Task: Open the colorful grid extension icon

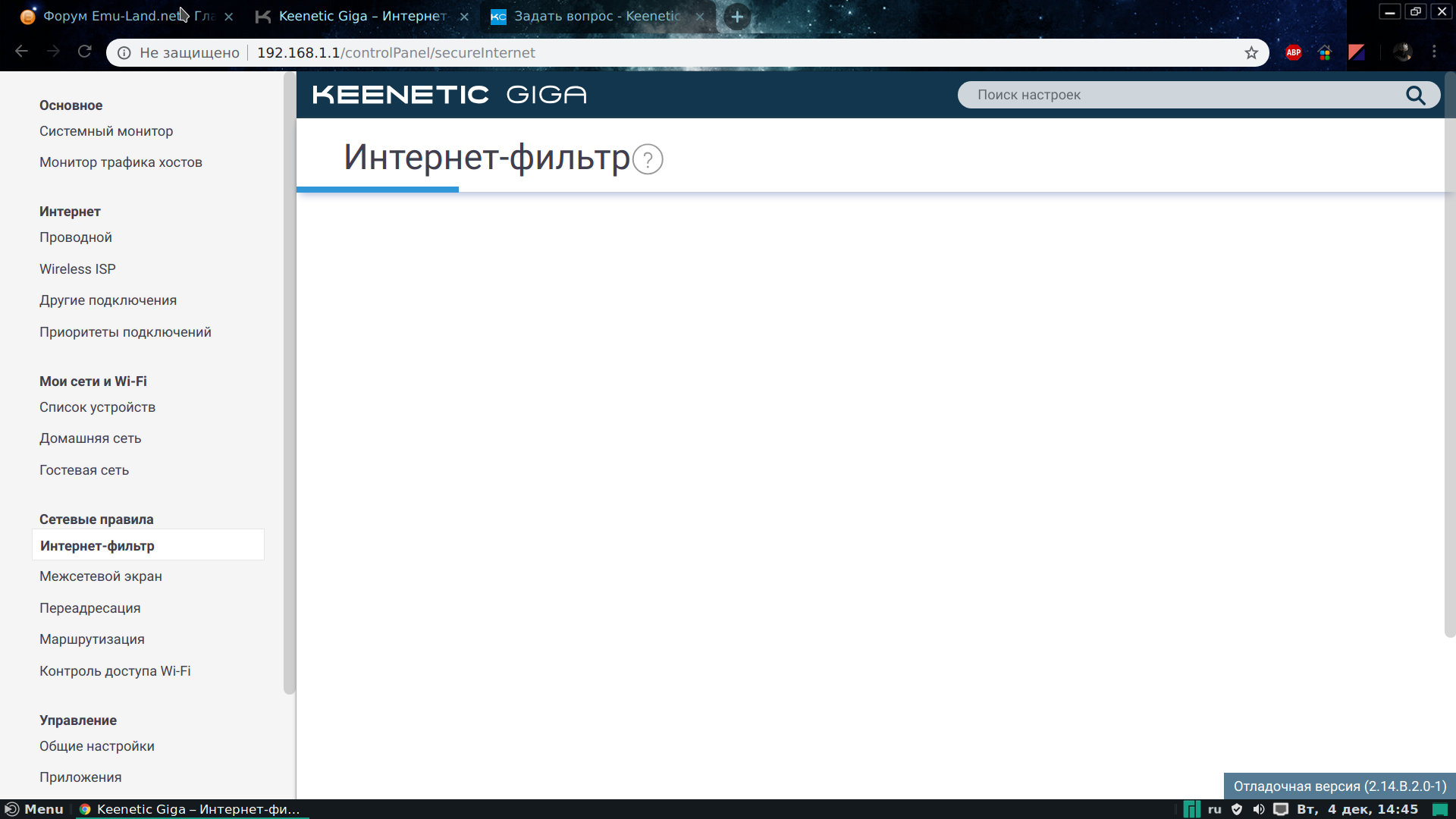Action: [1325, 52]
